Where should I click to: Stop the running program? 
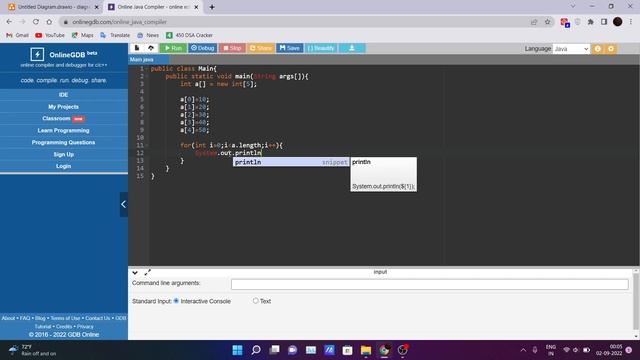click(x=232, y=48)
